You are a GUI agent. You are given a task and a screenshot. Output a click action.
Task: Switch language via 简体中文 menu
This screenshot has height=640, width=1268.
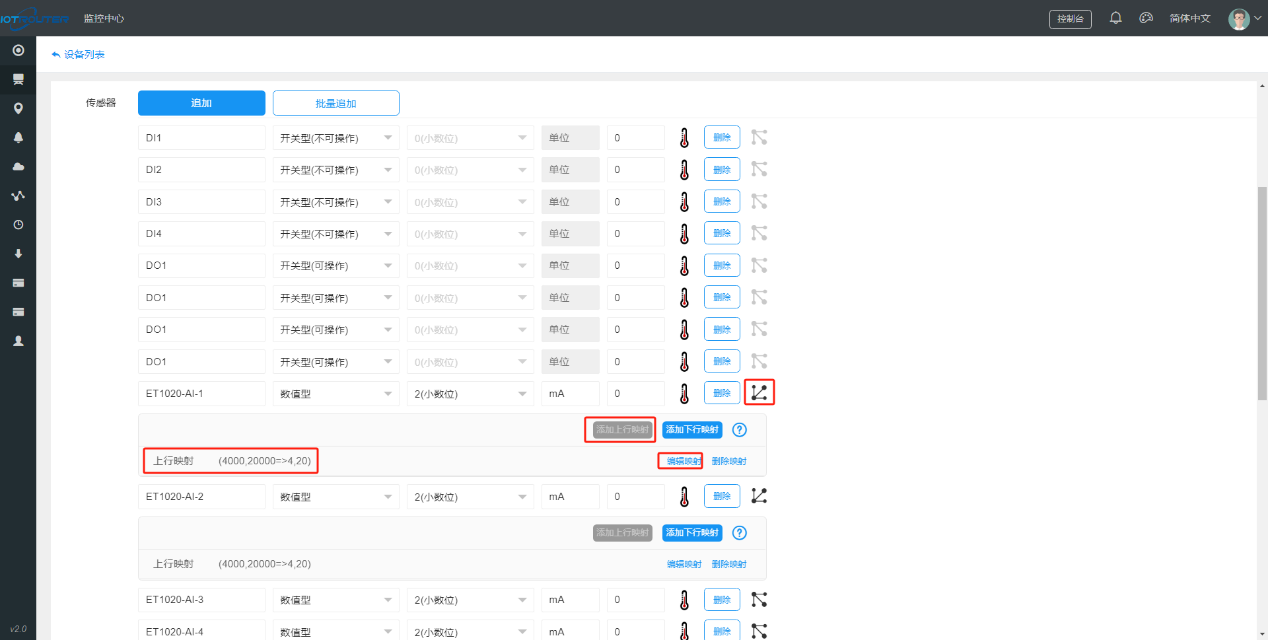point(1189,19)
